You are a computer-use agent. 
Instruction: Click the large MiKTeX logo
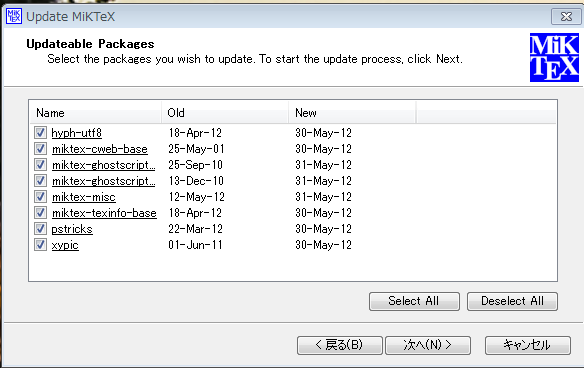point(554,58)
